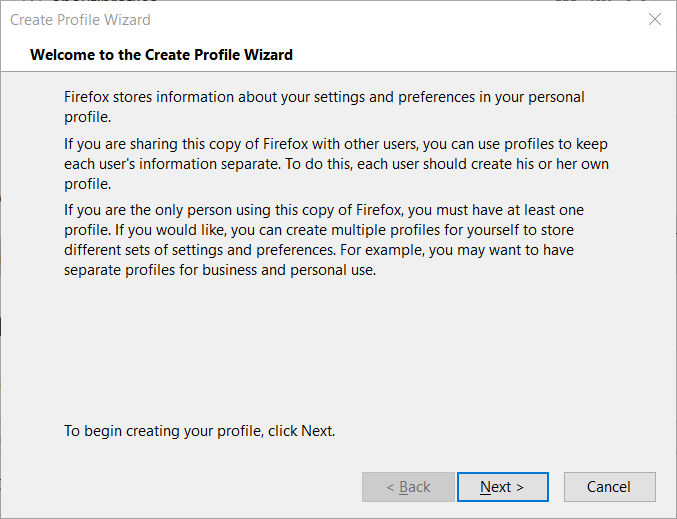677x519 pixels.
Task: Close the wizard with the X icon
Action: click(x=655, y=19)
